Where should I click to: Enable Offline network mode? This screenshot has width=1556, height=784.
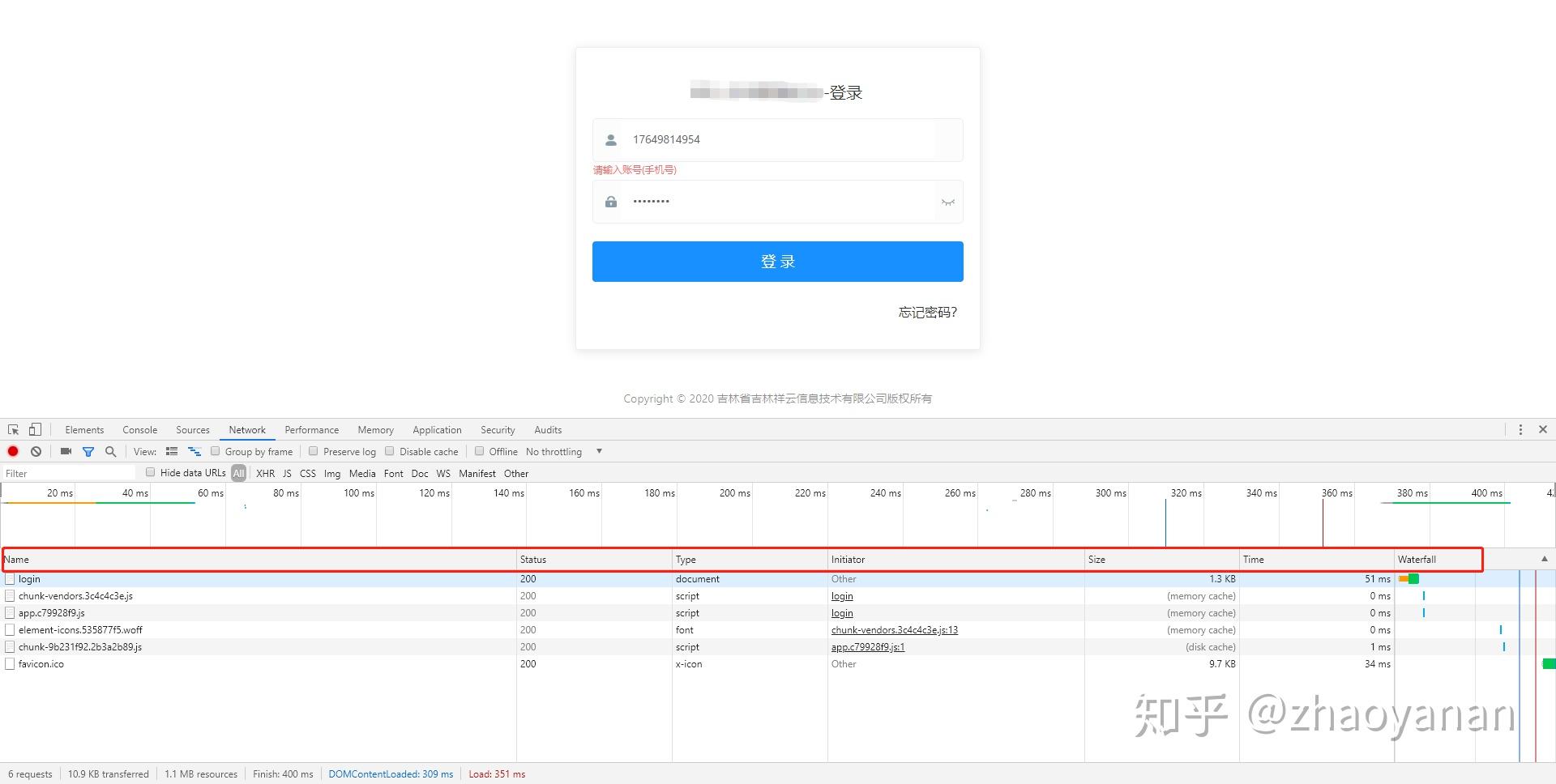480,451
